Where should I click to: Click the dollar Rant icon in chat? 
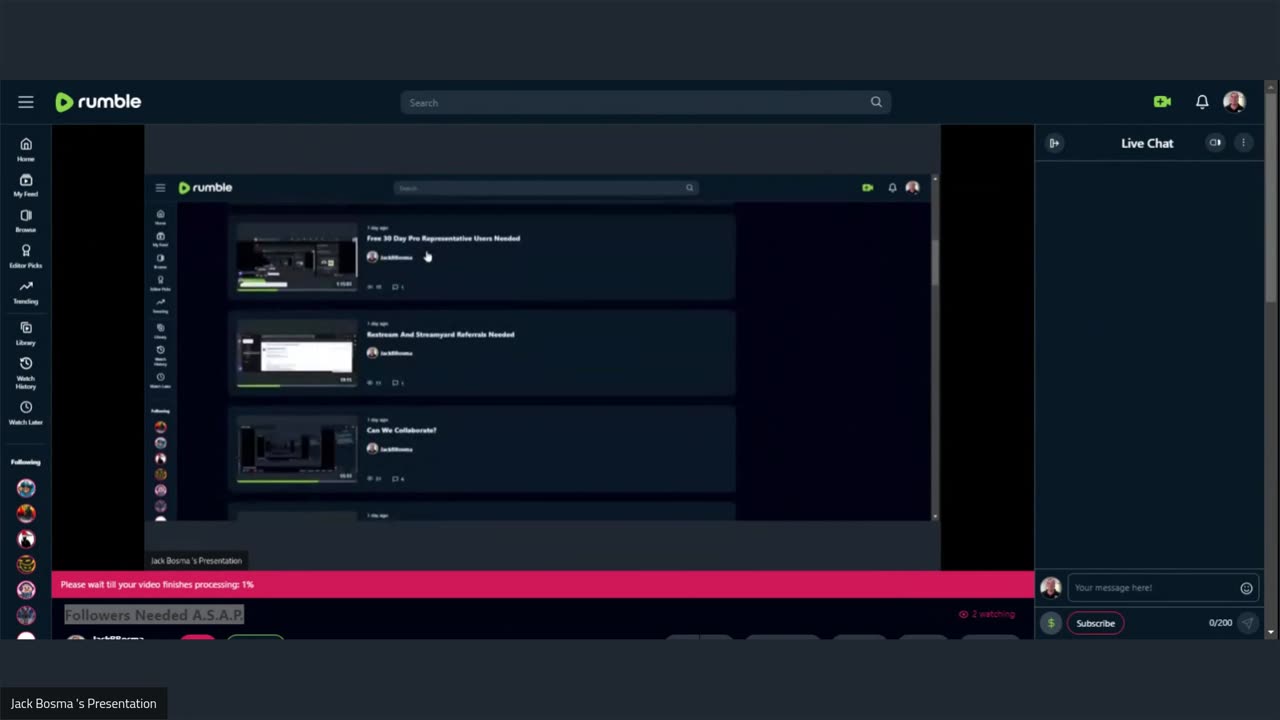[1050, 623]
